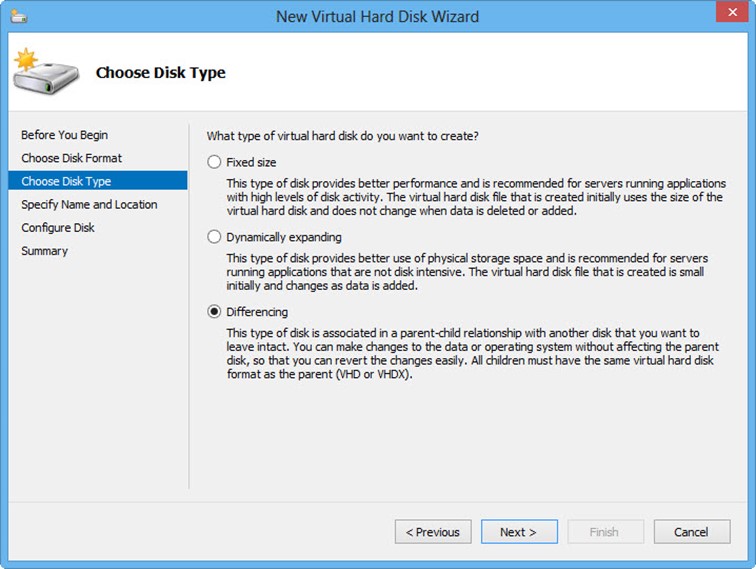Click the Choose Disk Type heading

click(161, 73)
